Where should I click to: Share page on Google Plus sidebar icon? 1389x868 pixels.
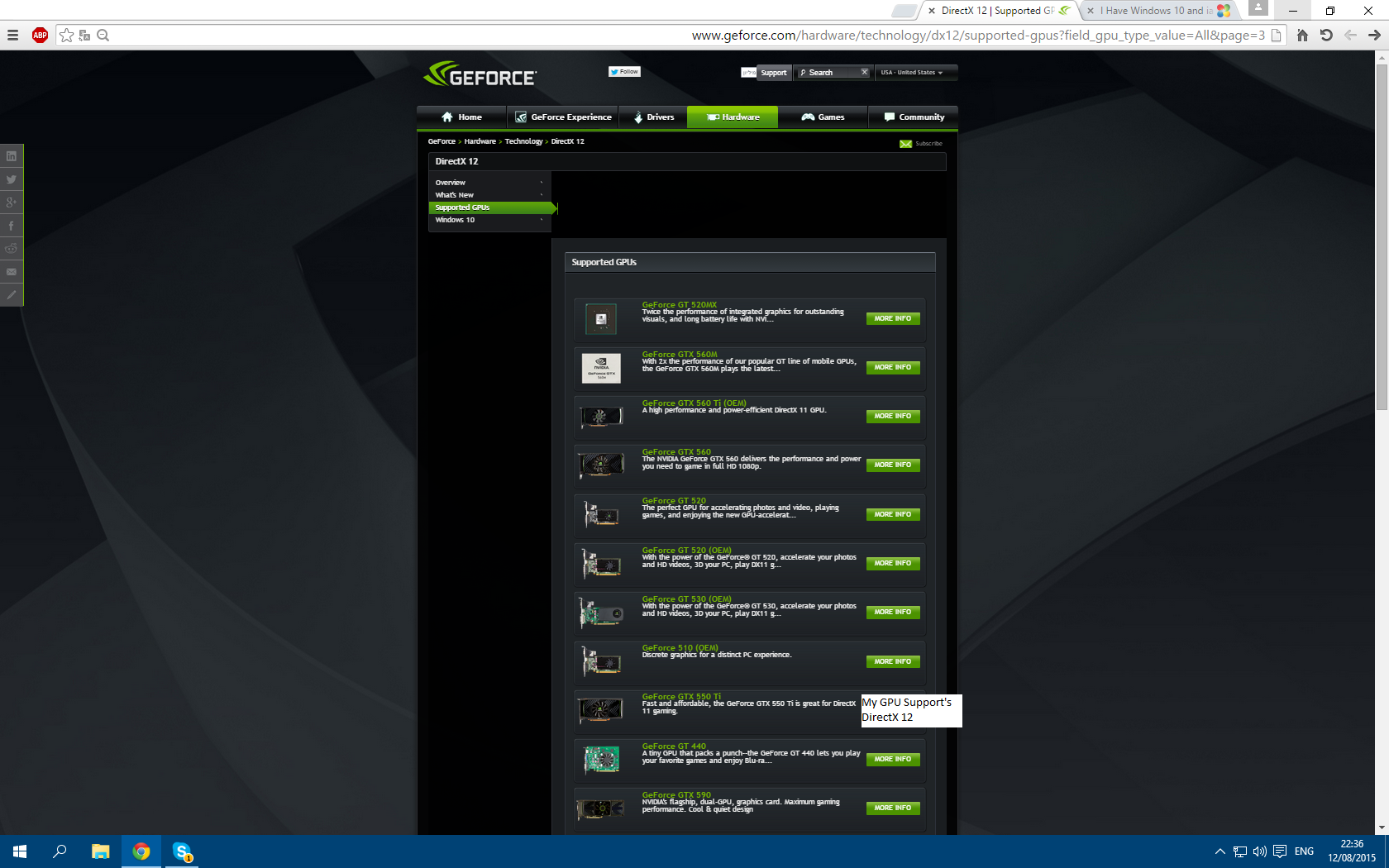click(x=12, y=202)
